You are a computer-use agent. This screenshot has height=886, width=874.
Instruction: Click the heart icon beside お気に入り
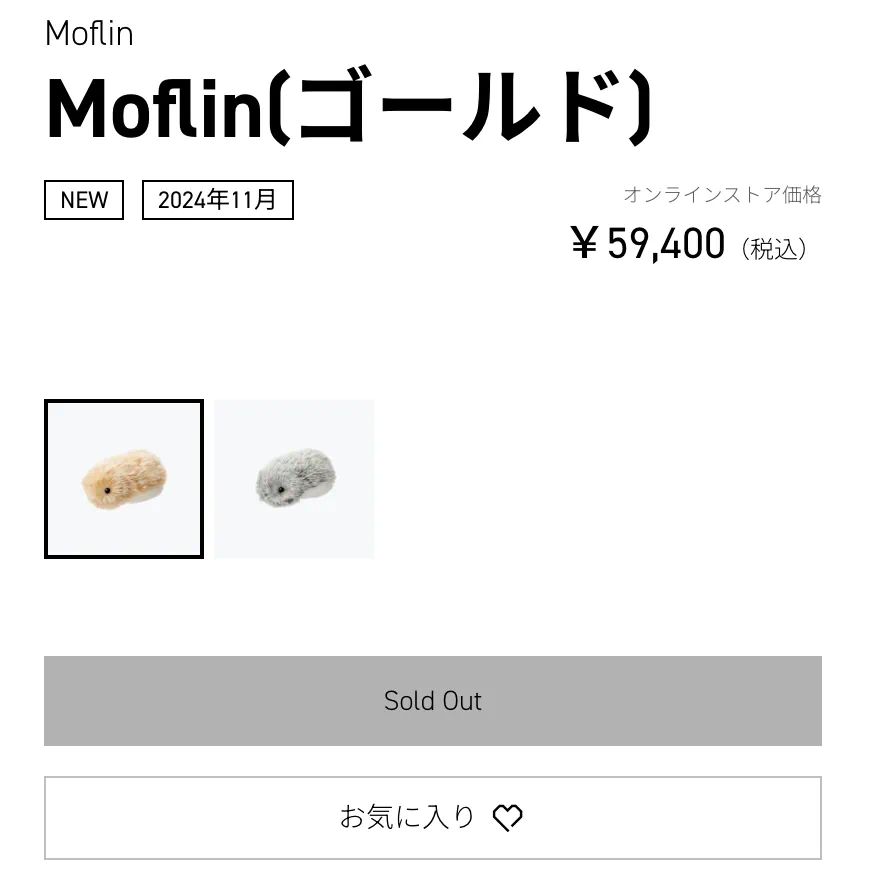click(508, 818)
